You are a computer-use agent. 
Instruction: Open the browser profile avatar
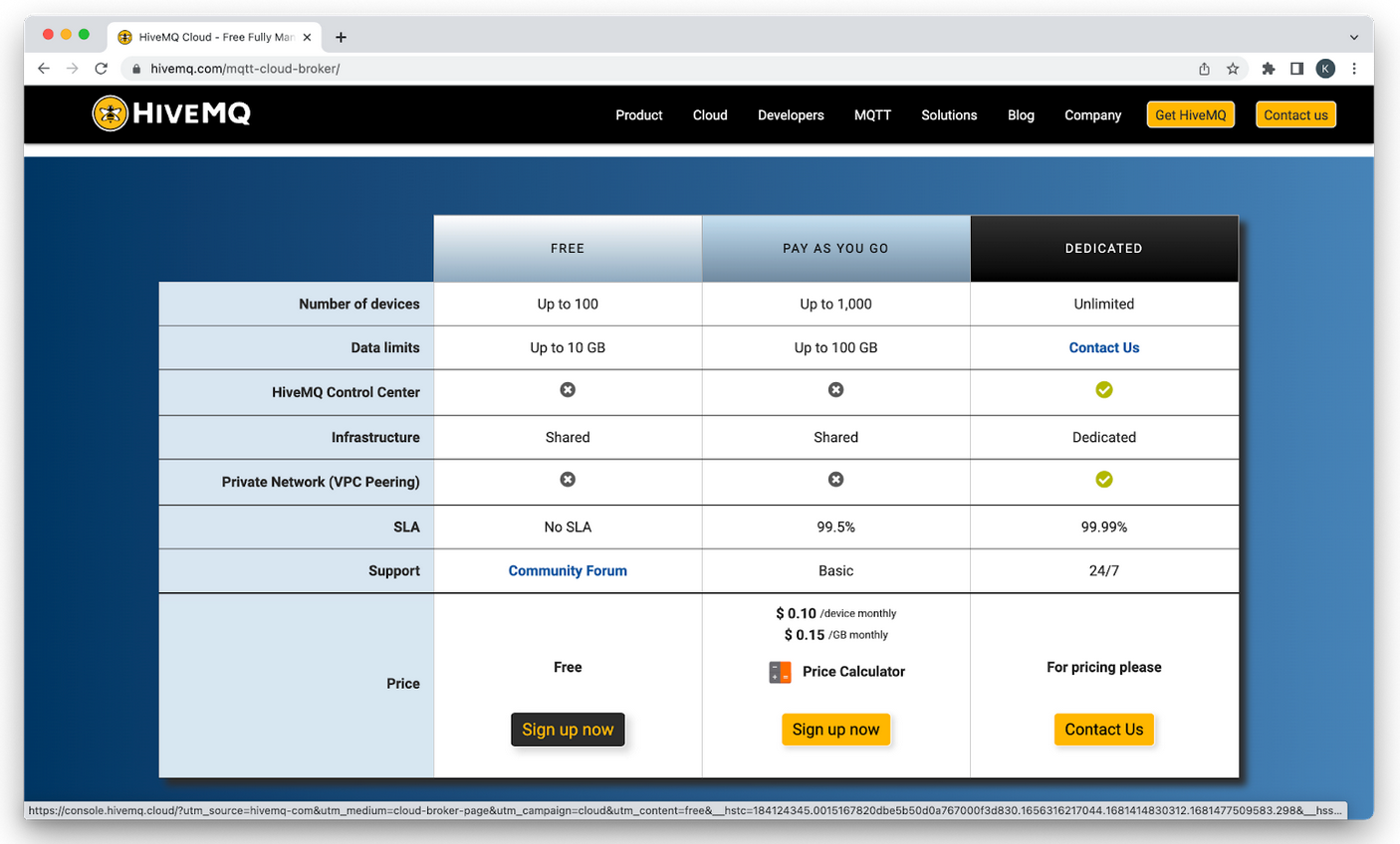pyautogui.click(x=1325, y=68)
